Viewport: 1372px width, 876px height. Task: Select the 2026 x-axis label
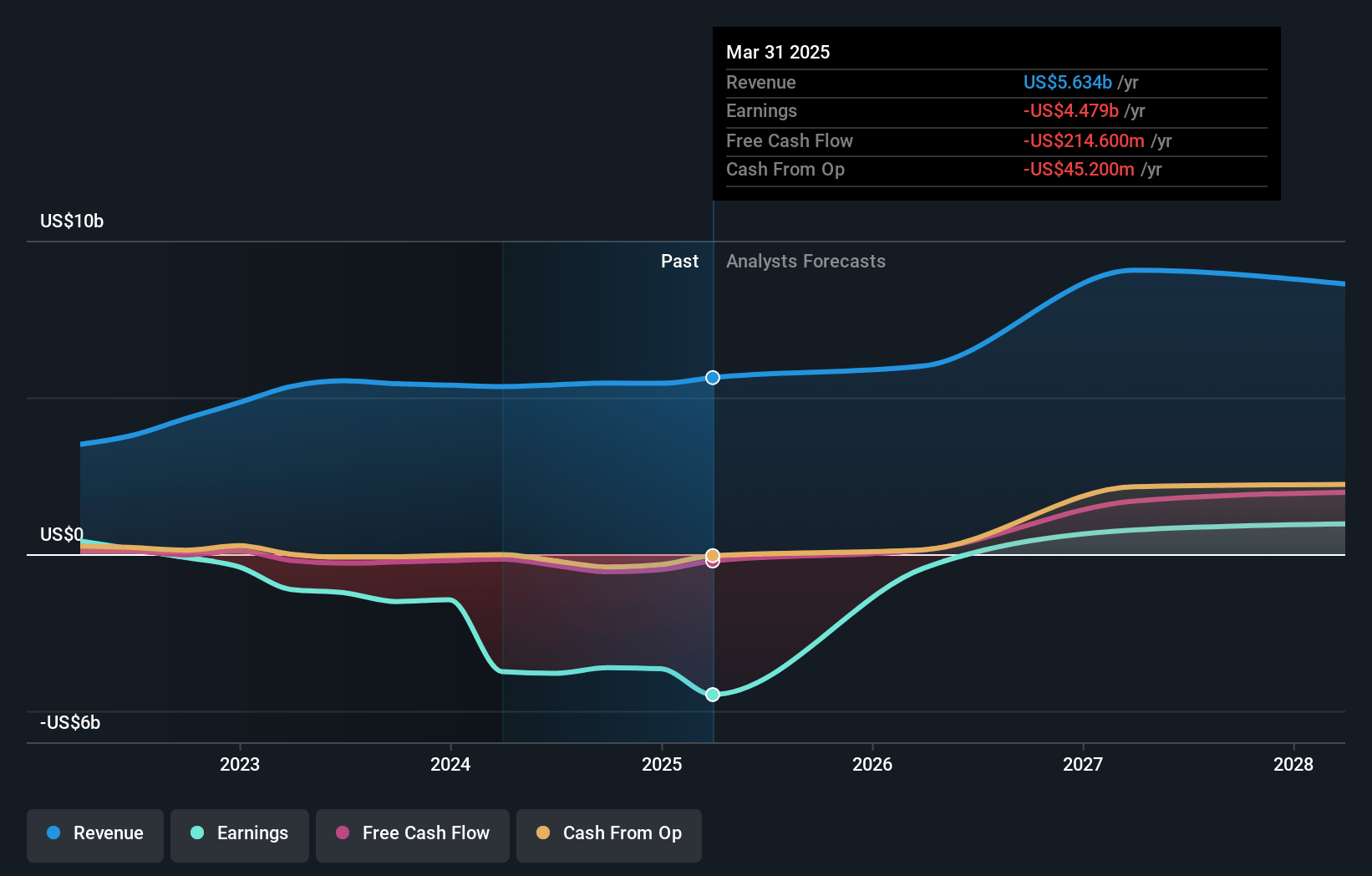[x=872, y=764]
